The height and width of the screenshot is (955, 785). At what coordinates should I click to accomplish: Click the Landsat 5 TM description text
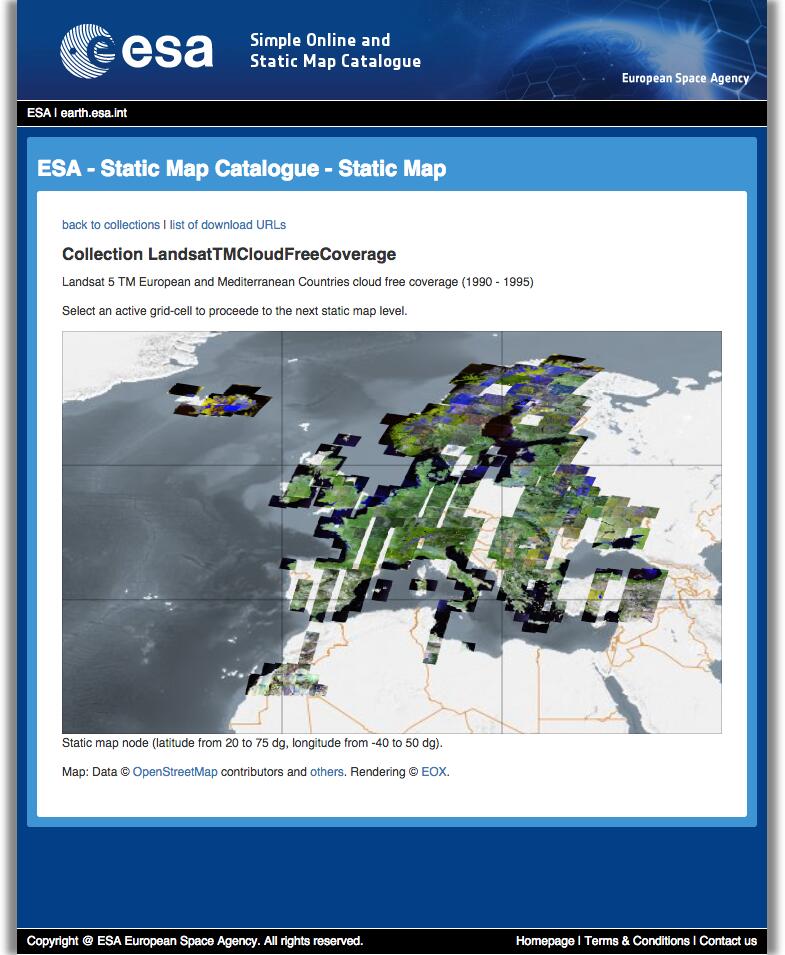298,282
